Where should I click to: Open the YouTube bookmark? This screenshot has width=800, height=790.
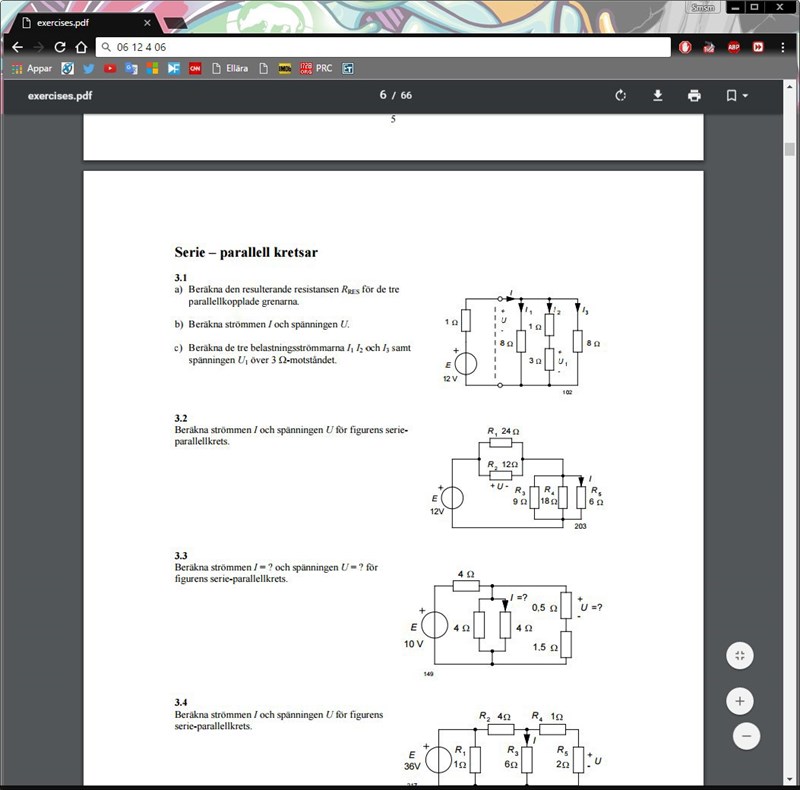[x=110, y=69]
